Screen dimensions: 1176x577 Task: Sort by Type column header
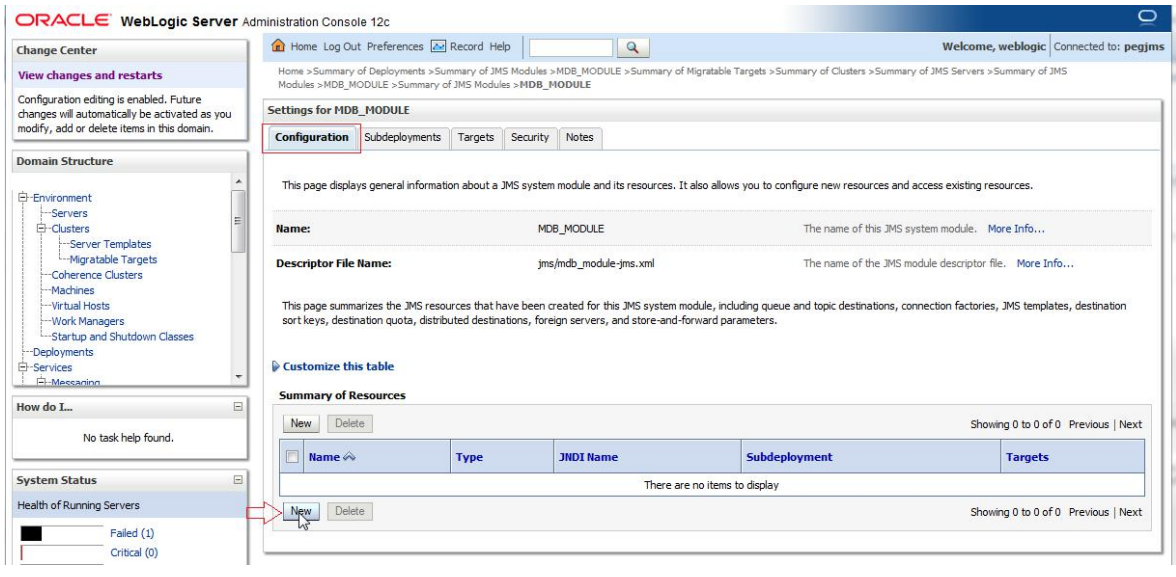pyautogui.click(x=469, y=457)
